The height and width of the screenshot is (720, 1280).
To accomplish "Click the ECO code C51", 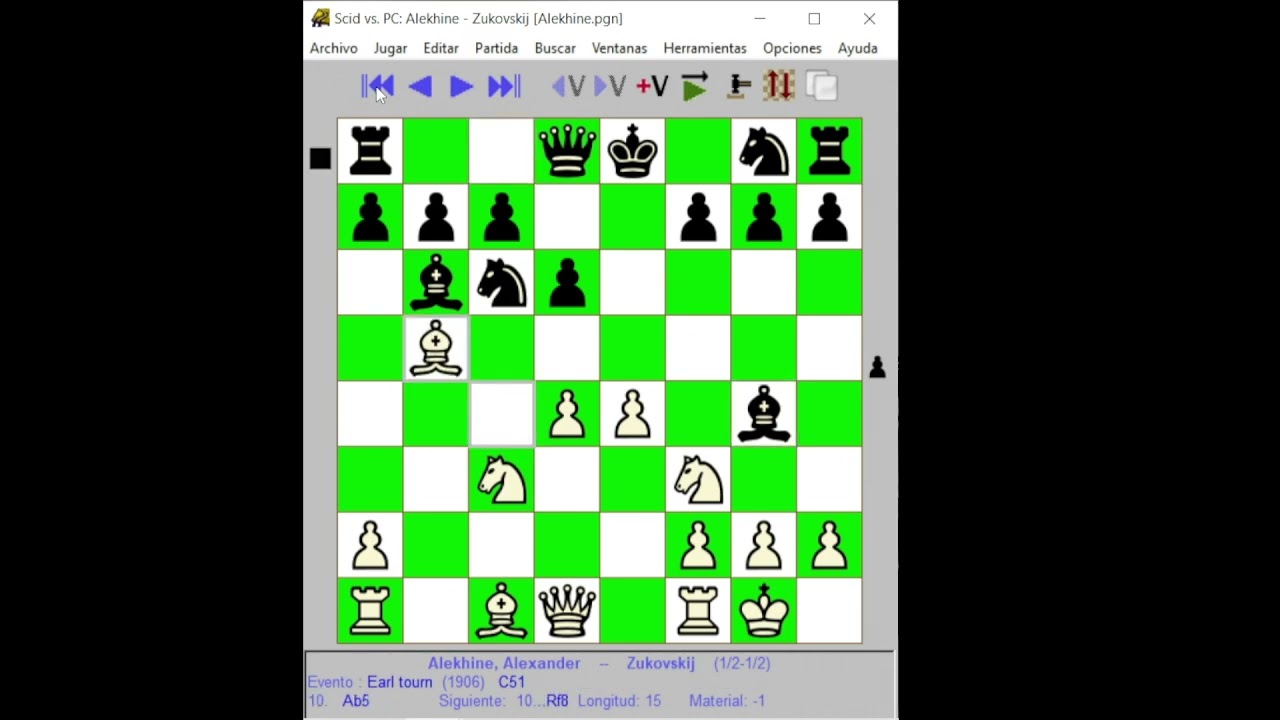I will click(512, 682).
